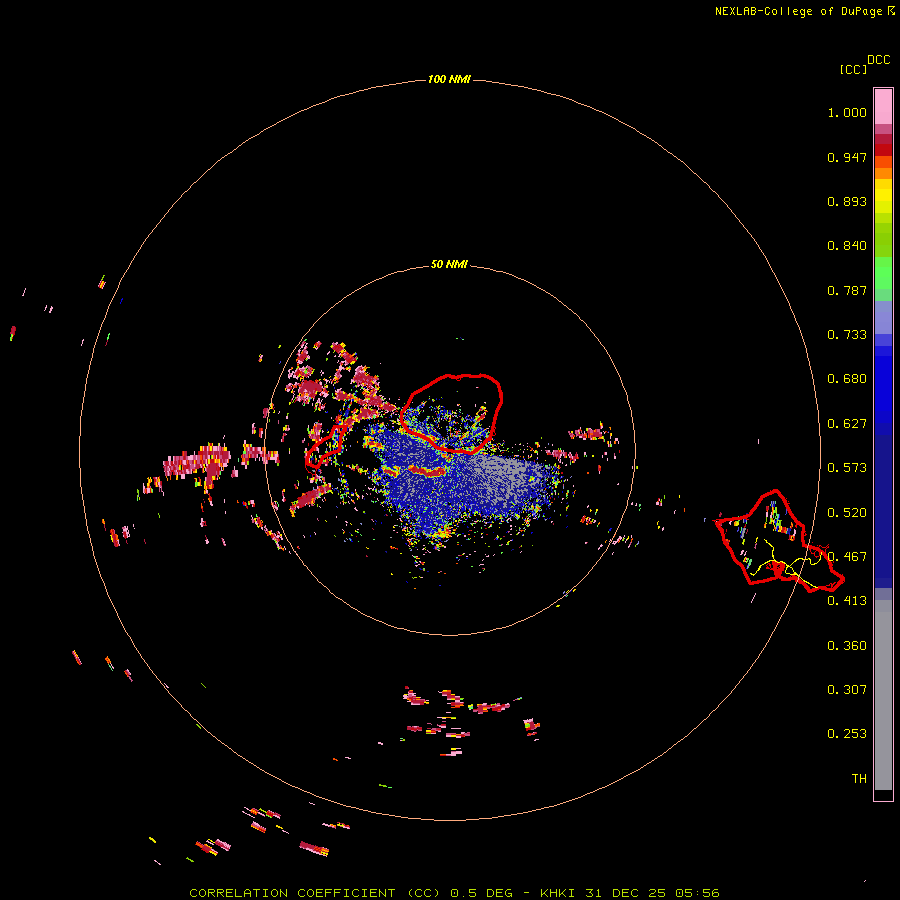Click the KHKI radar site identifier
Viewport: 900px width, 900px height.
[559, 893]
